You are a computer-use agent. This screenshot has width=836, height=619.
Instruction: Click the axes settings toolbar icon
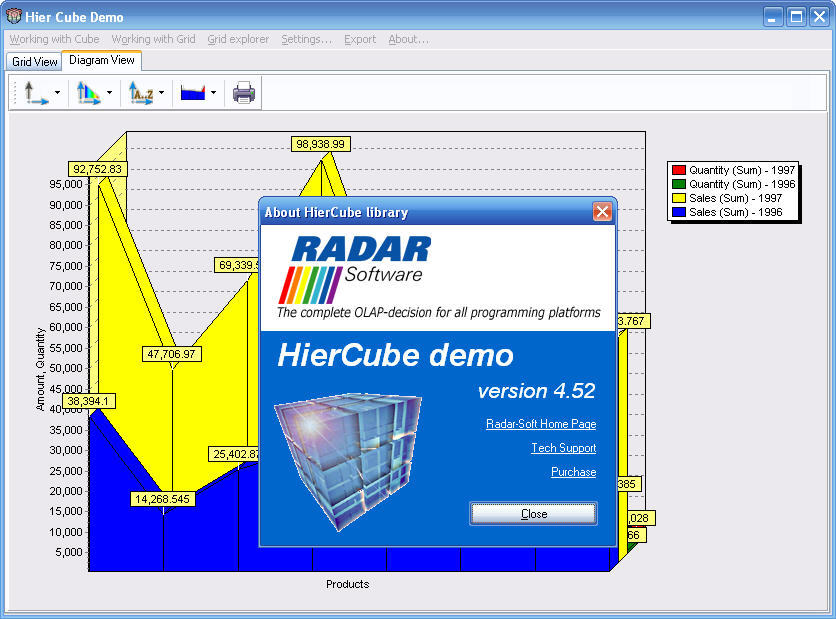[34, 93]
